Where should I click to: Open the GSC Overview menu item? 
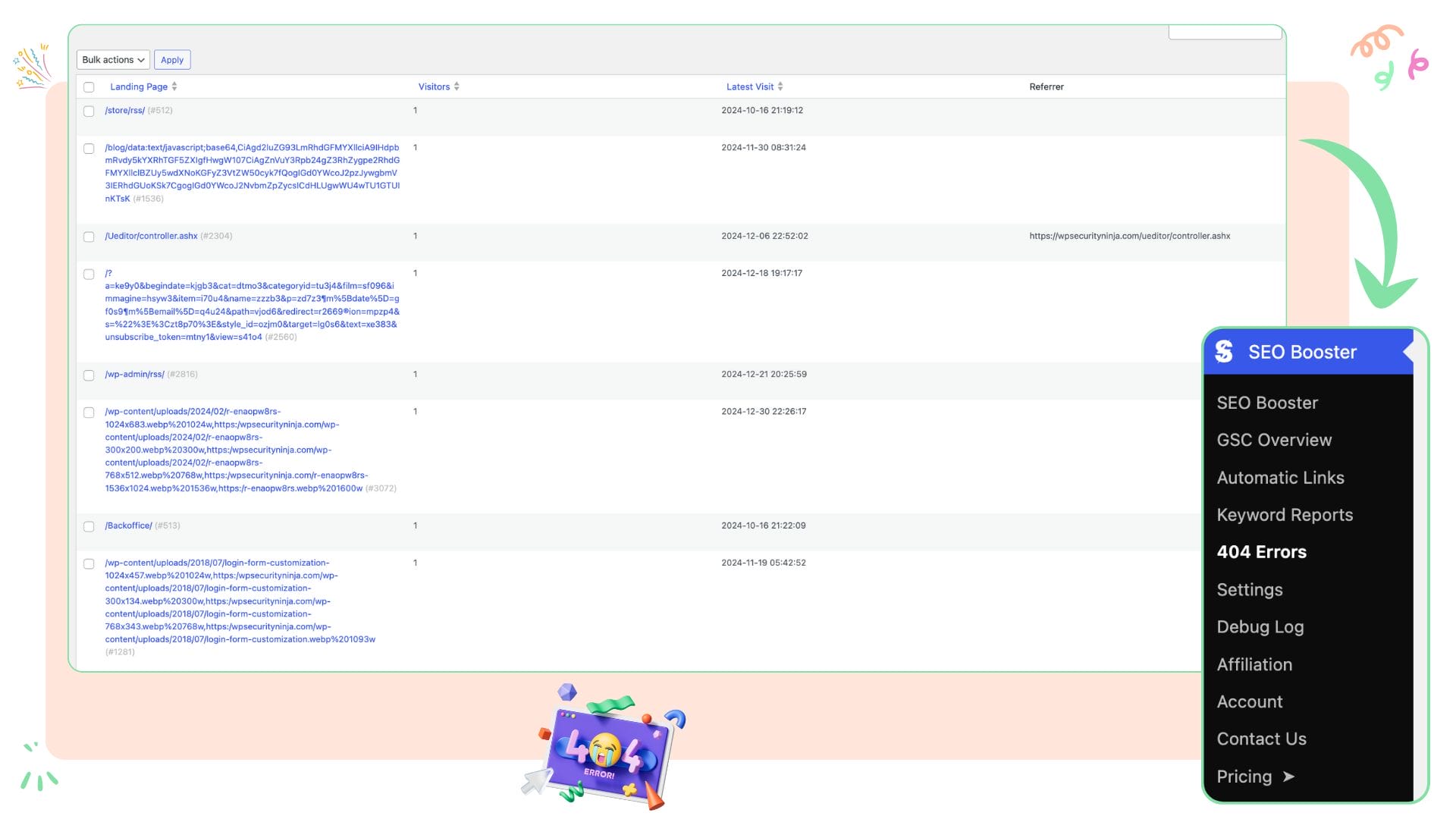coord(1274,440)
